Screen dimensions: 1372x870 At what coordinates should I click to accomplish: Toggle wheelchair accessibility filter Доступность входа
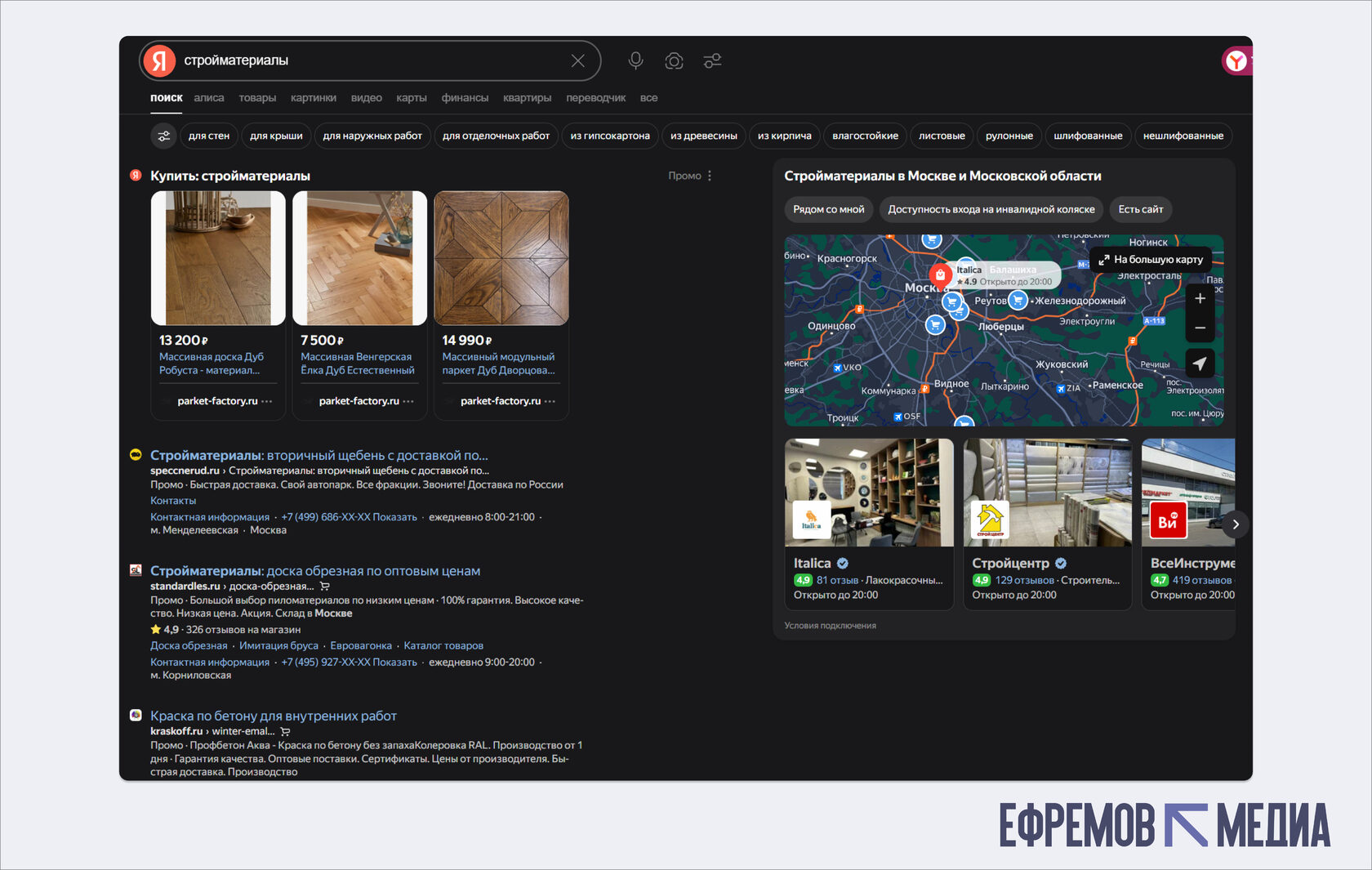point(991,209)
